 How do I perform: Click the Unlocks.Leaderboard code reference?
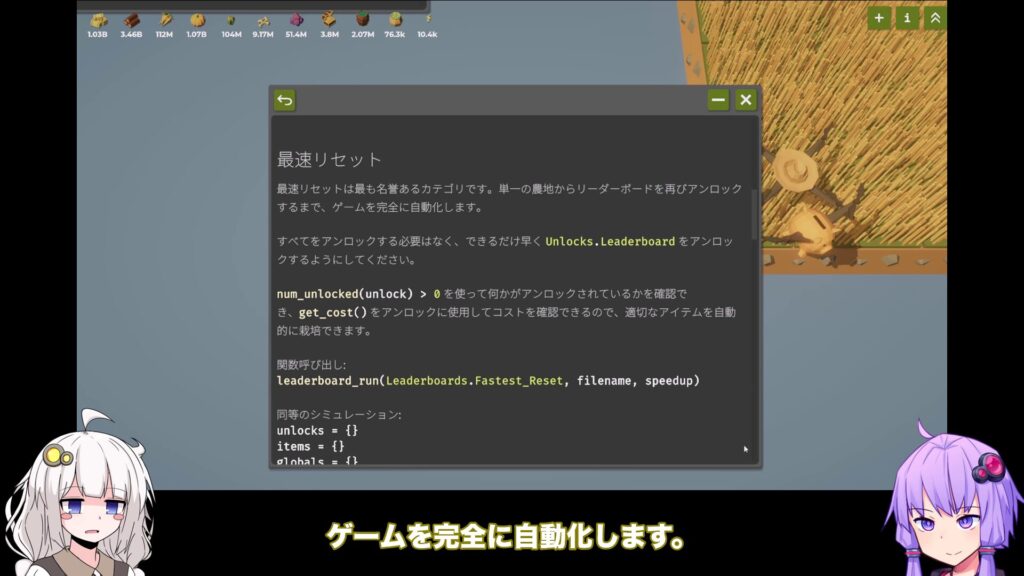(611, 242)
